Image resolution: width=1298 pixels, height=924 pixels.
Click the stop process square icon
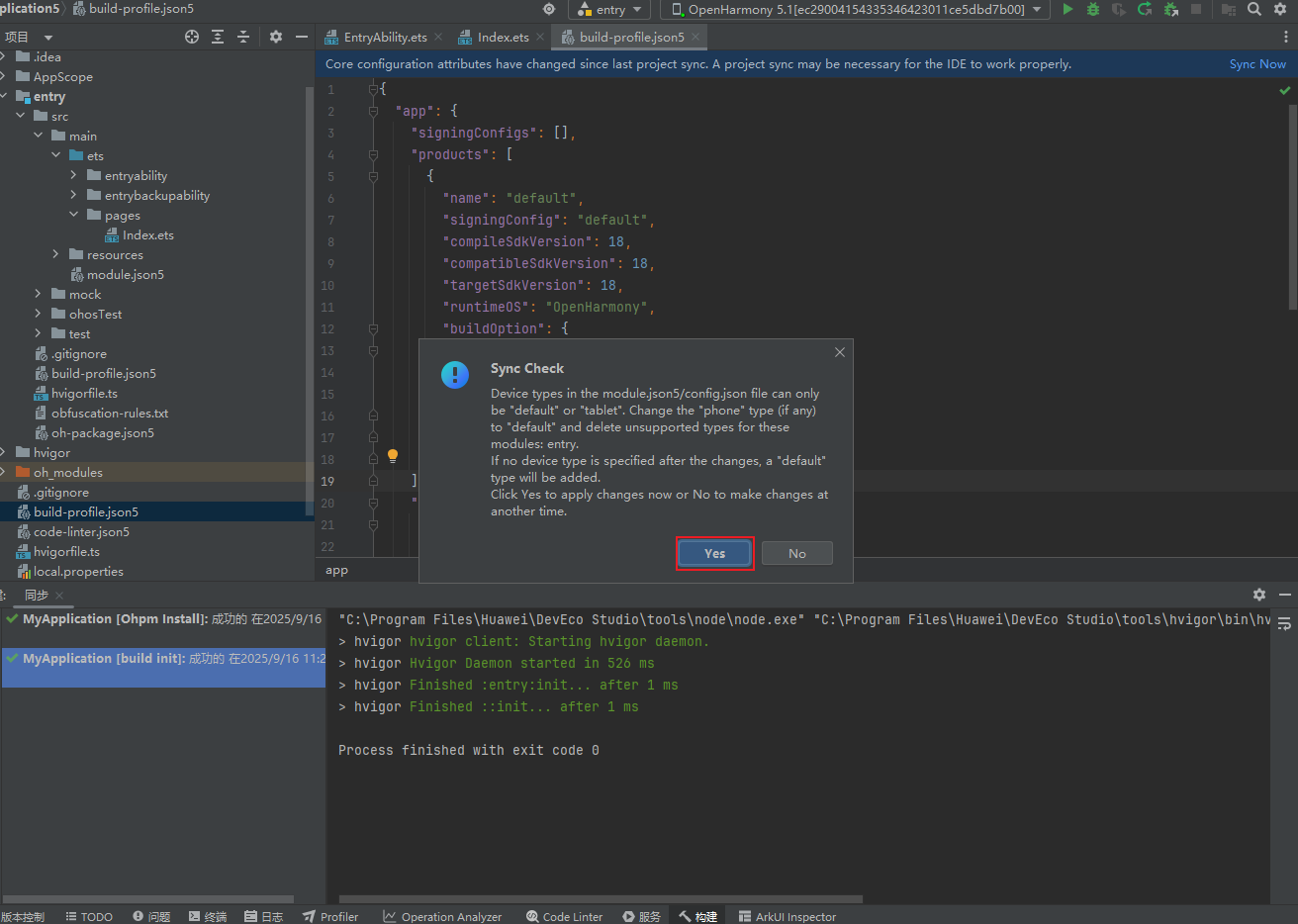tap(1196, 9)
